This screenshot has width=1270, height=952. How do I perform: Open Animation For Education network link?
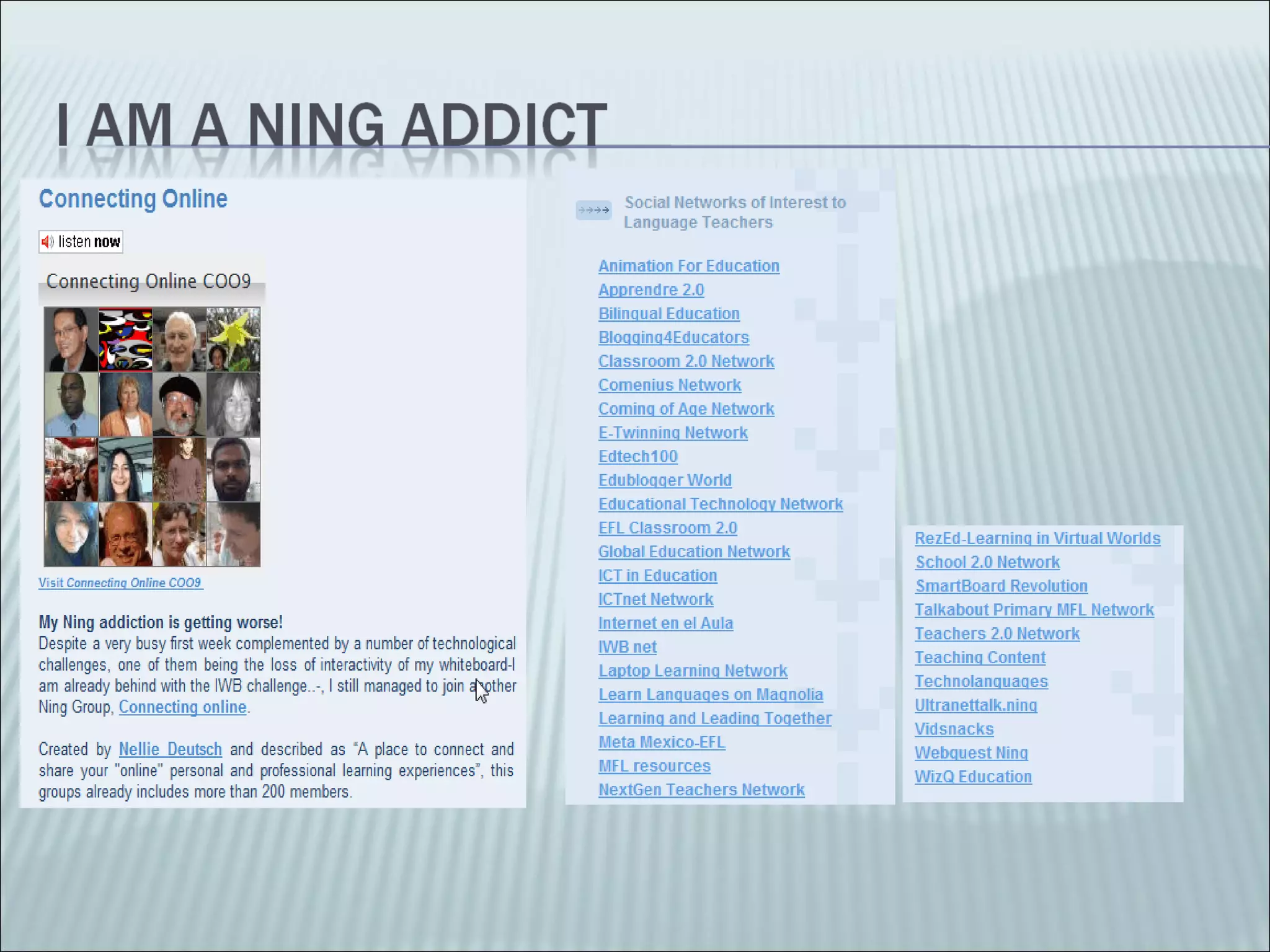(x=688, y=266)
